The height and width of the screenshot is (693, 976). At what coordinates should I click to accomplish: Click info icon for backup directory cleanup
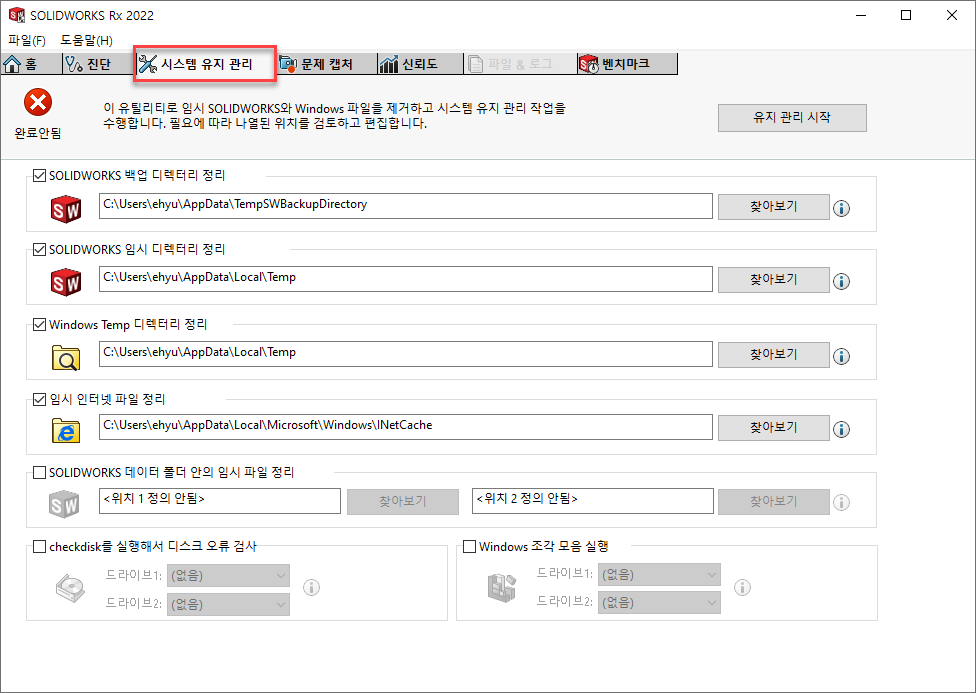pos(842,208)
